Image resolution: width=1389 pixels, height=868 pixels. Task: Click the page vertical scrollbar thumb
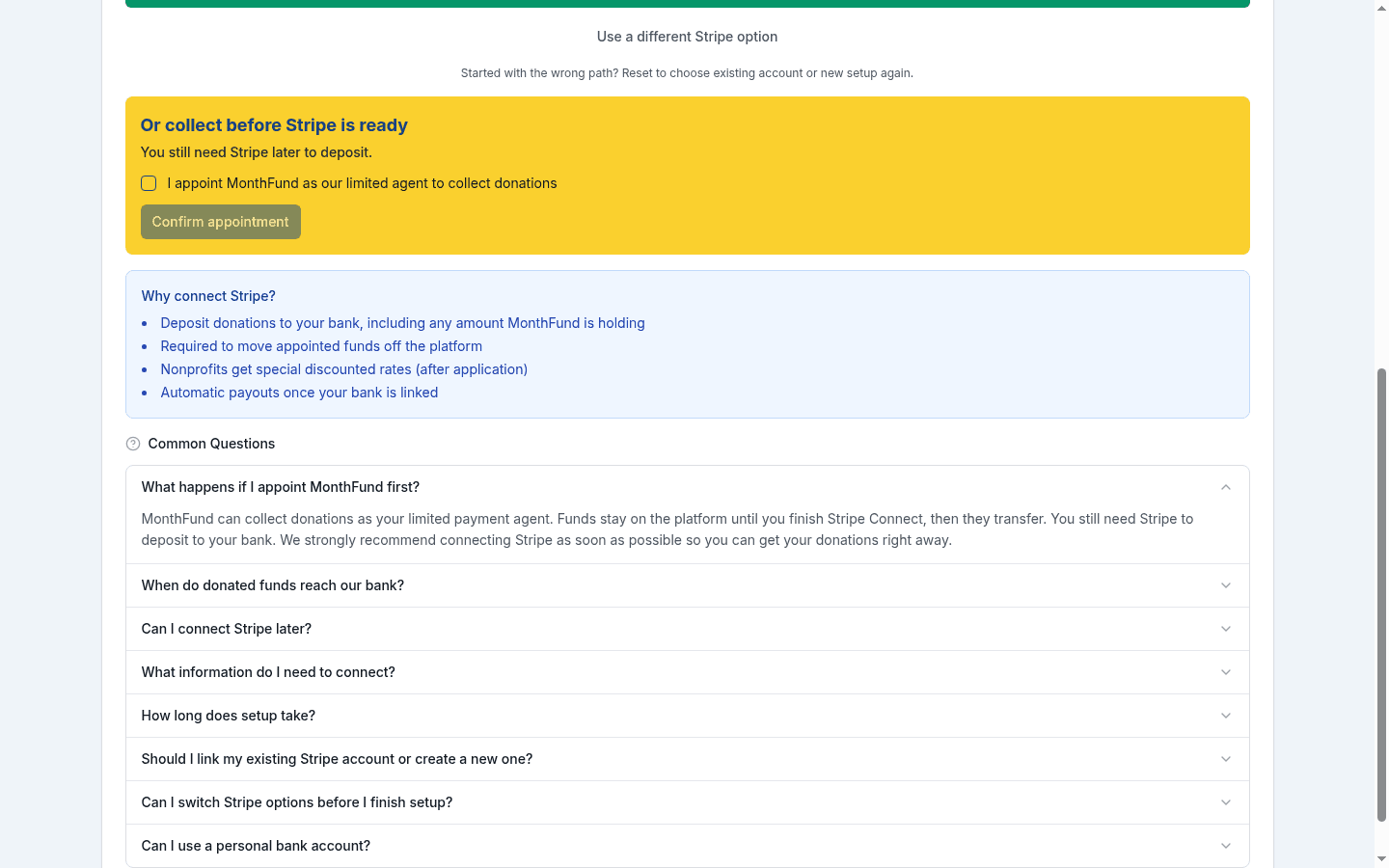click(x=1381, y=594)
